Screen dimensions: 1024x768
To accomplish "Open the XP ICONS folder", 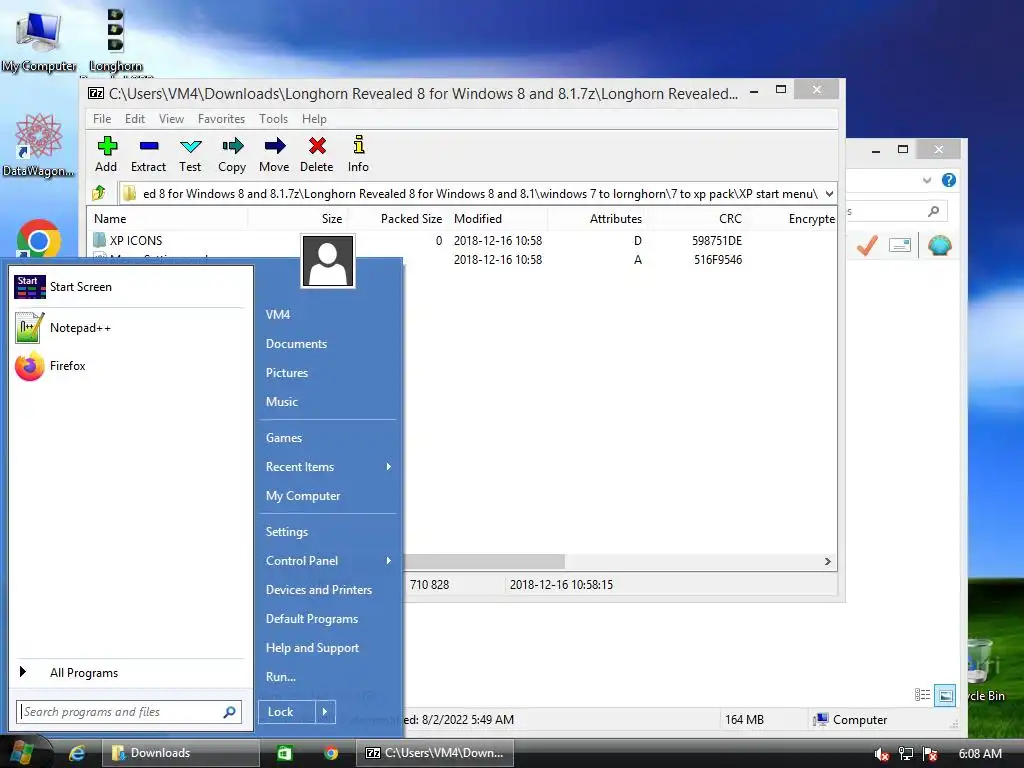I will (x=136, y=240).
